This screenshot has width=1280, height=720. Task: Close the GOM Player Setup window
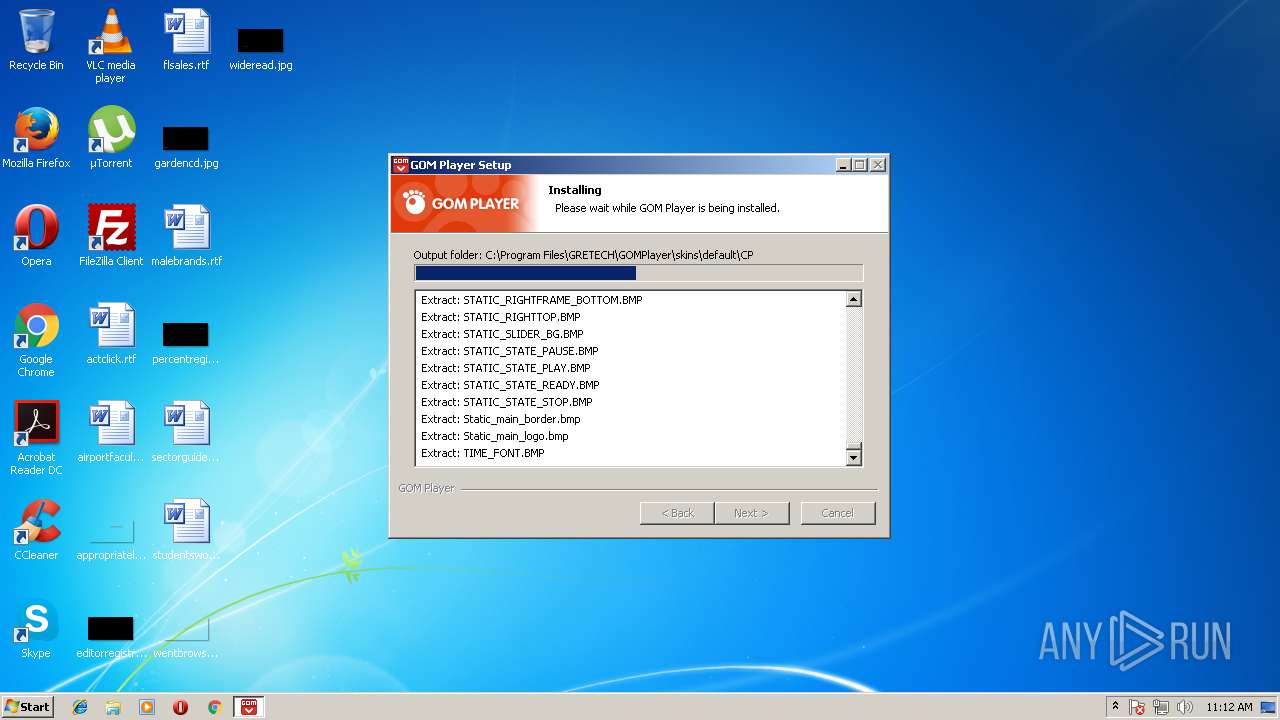877,165
